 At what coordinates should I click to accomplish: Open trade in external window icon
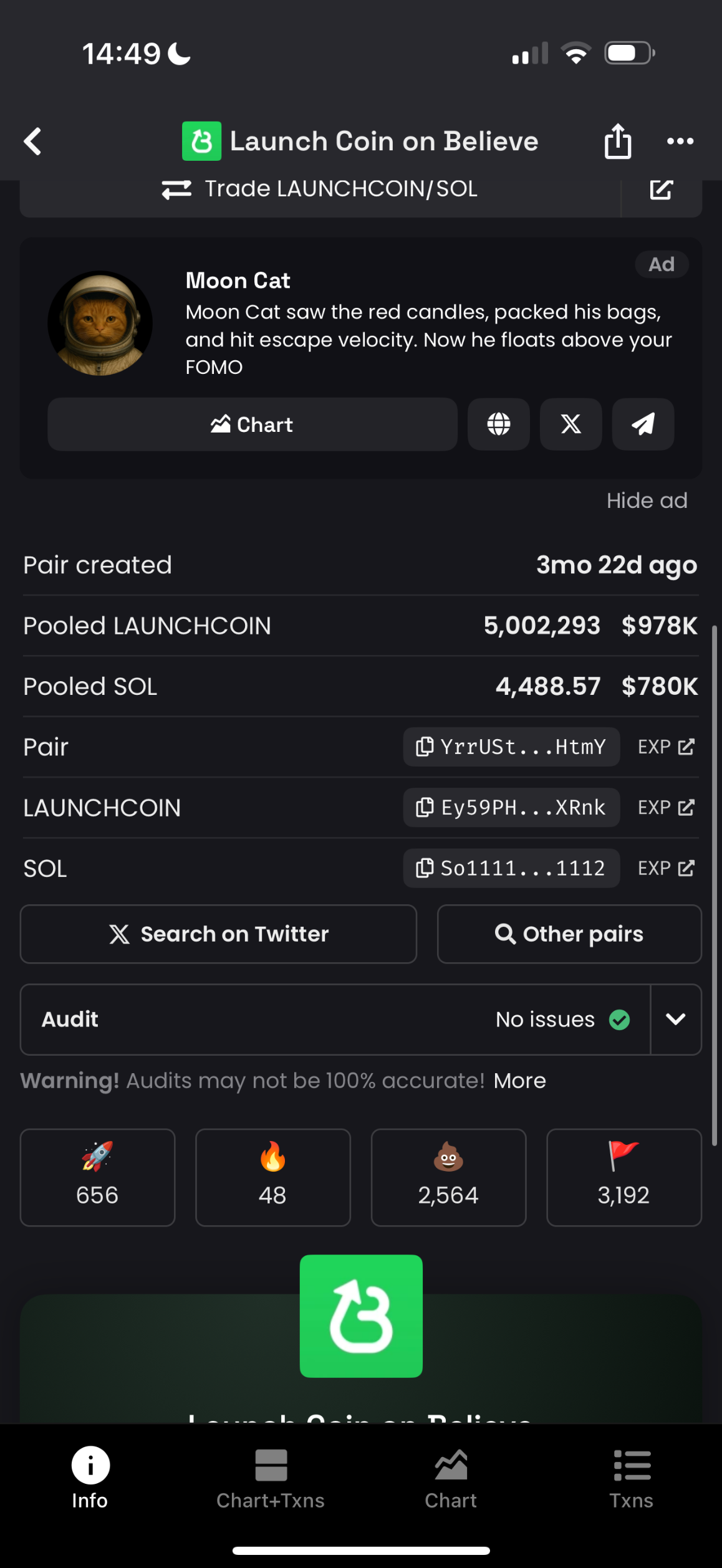click(662, 189)
